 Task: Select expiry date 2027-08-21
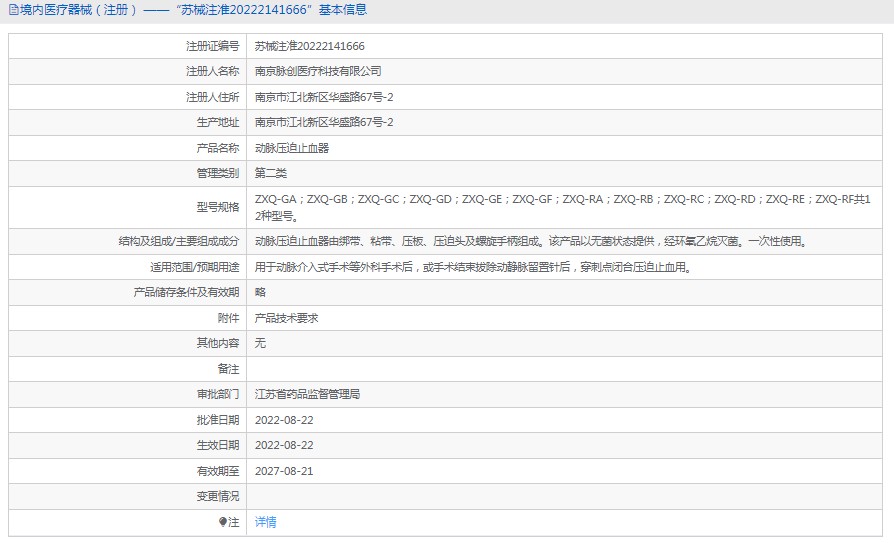pyautogui.click(x=284, y=471)
